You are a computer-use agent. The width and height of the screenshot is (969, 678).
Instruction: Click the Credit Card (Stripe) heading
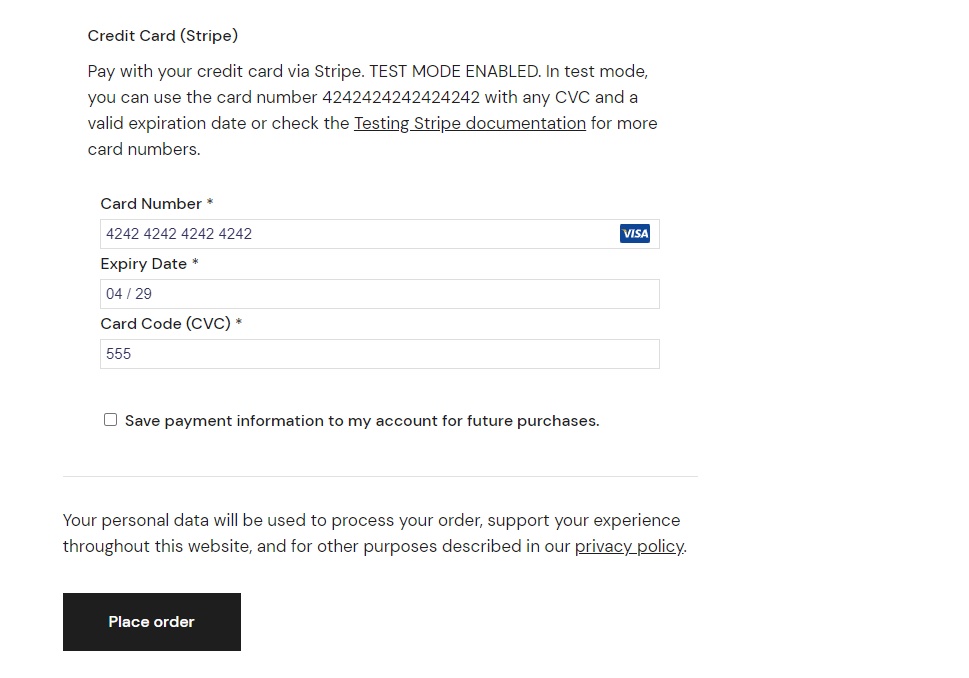163,36
